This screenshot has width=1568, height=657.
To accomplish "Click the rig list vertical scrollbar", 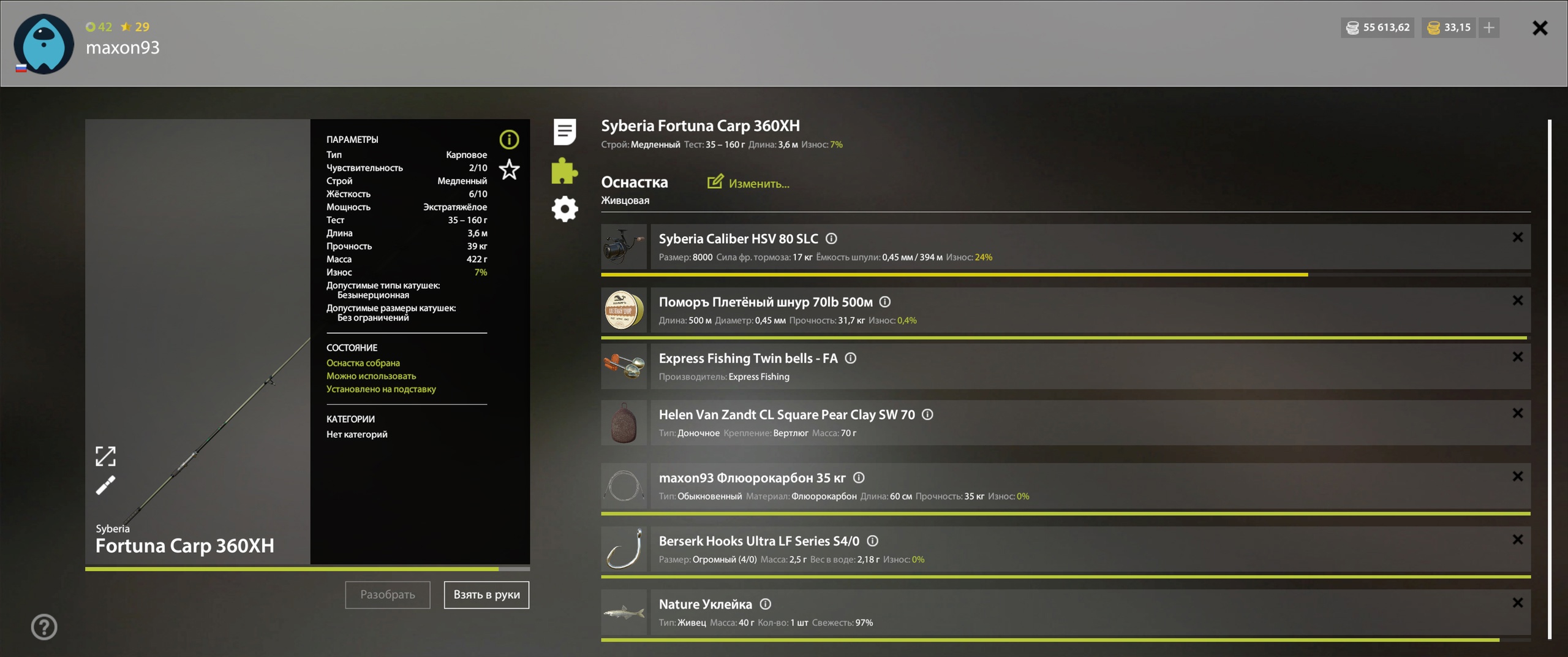I will (x=1550, y=379).
